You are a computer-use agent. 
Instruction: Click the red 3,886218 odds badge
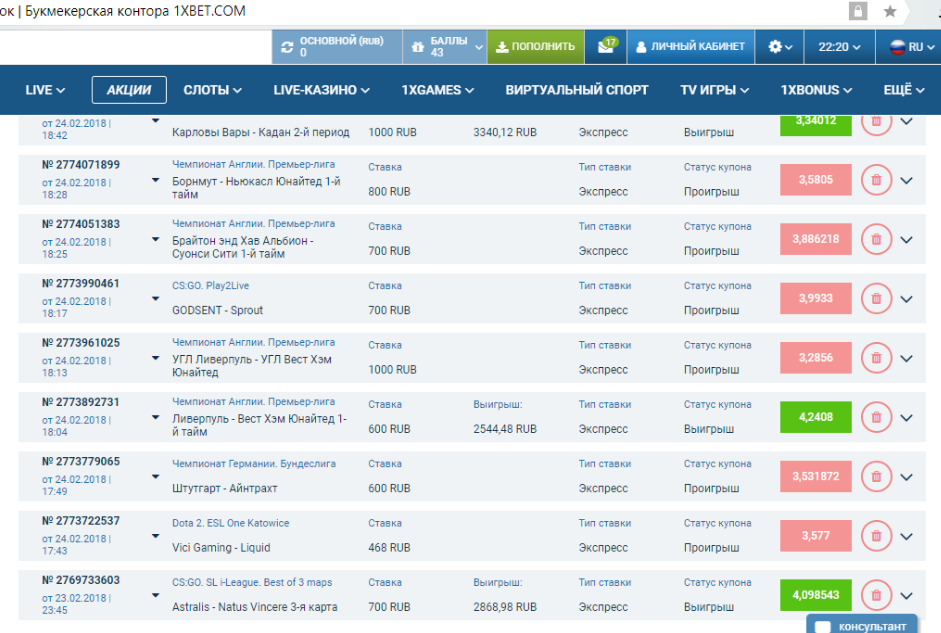pyautogui.click(x=816, y=239)
